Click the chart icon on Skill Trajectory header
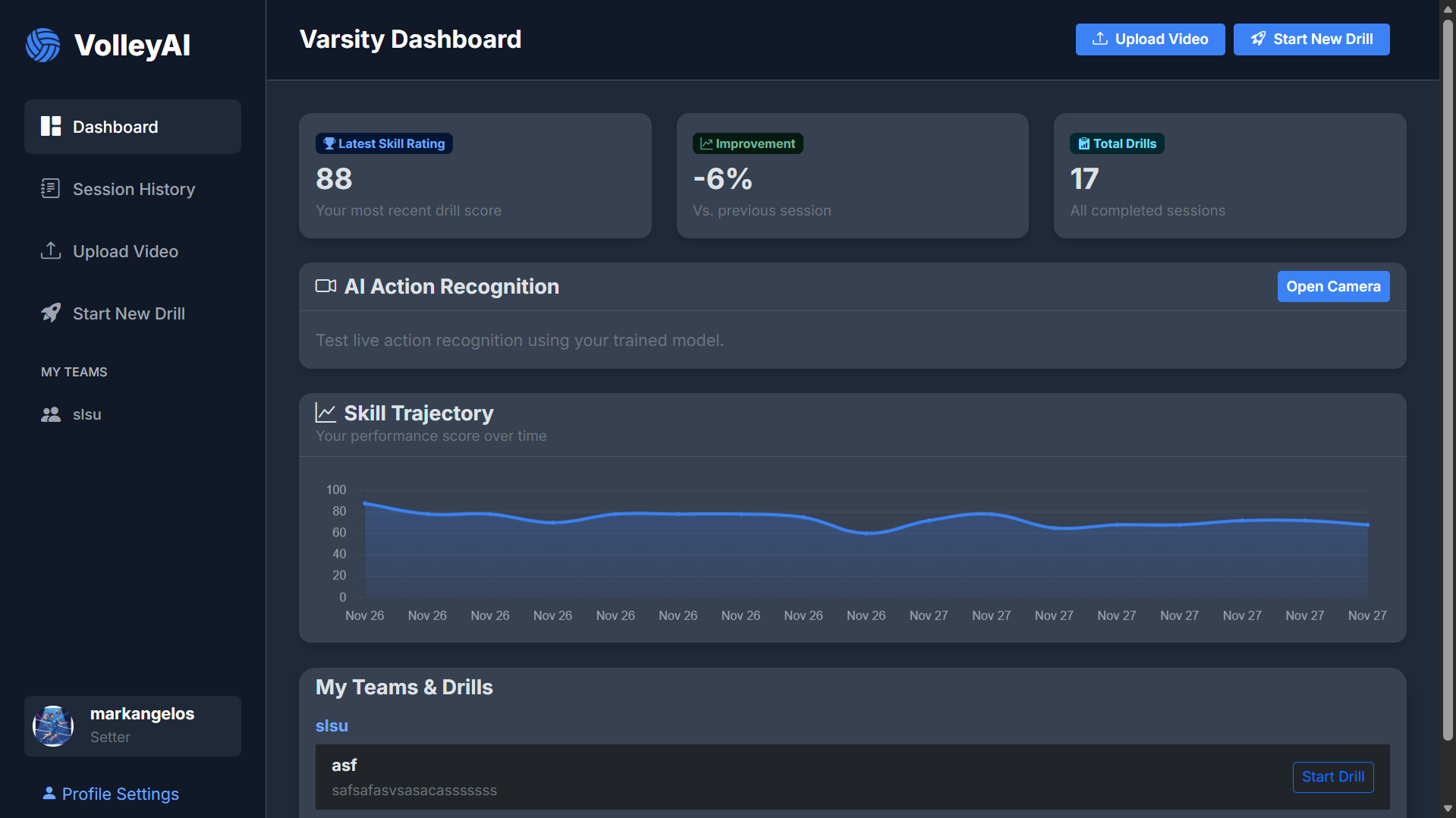The width and height of the screenshot is (1456, 818). 325,412
